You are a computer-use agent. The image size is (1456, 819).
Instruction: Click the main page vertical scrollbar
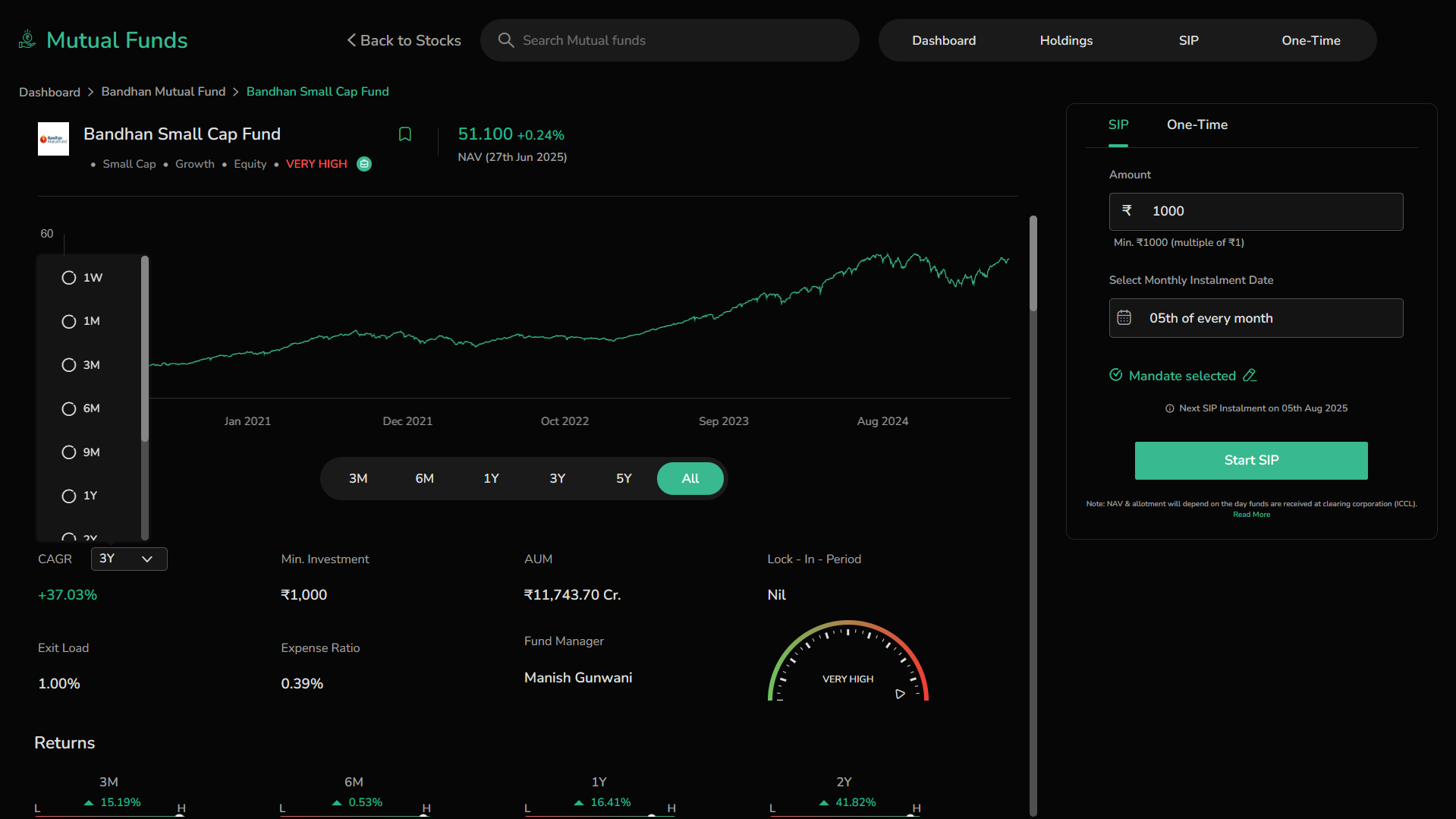pyautogui.click(x=1033, y=263)
